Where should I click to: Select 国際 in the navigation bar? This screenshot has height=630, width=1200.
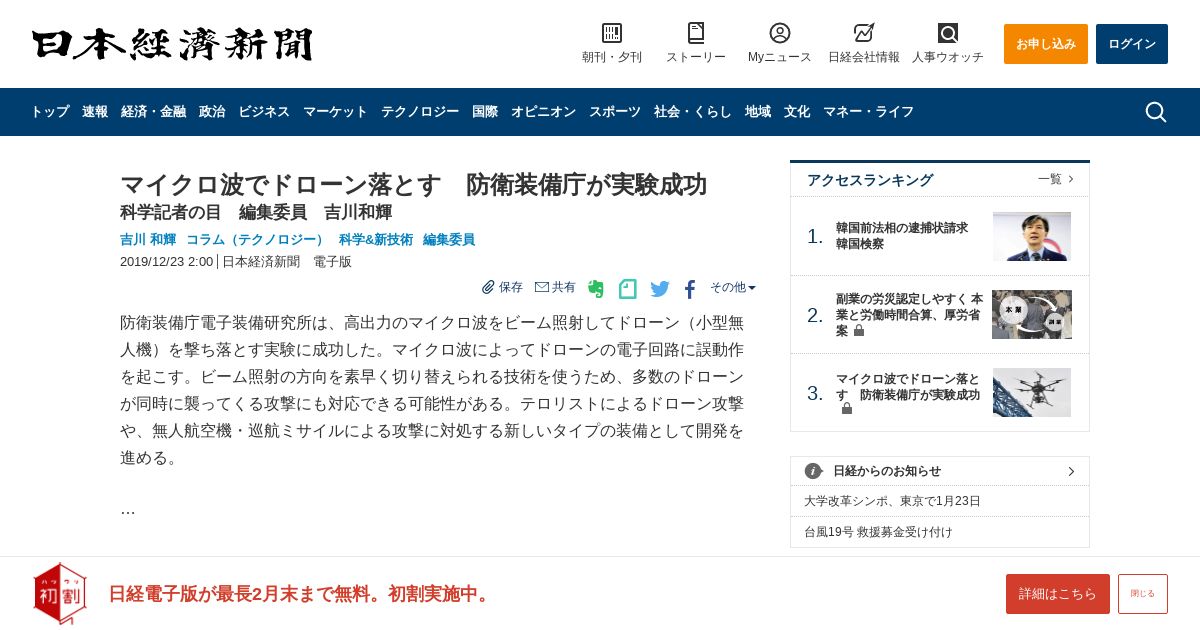click(x=485, y=112)
